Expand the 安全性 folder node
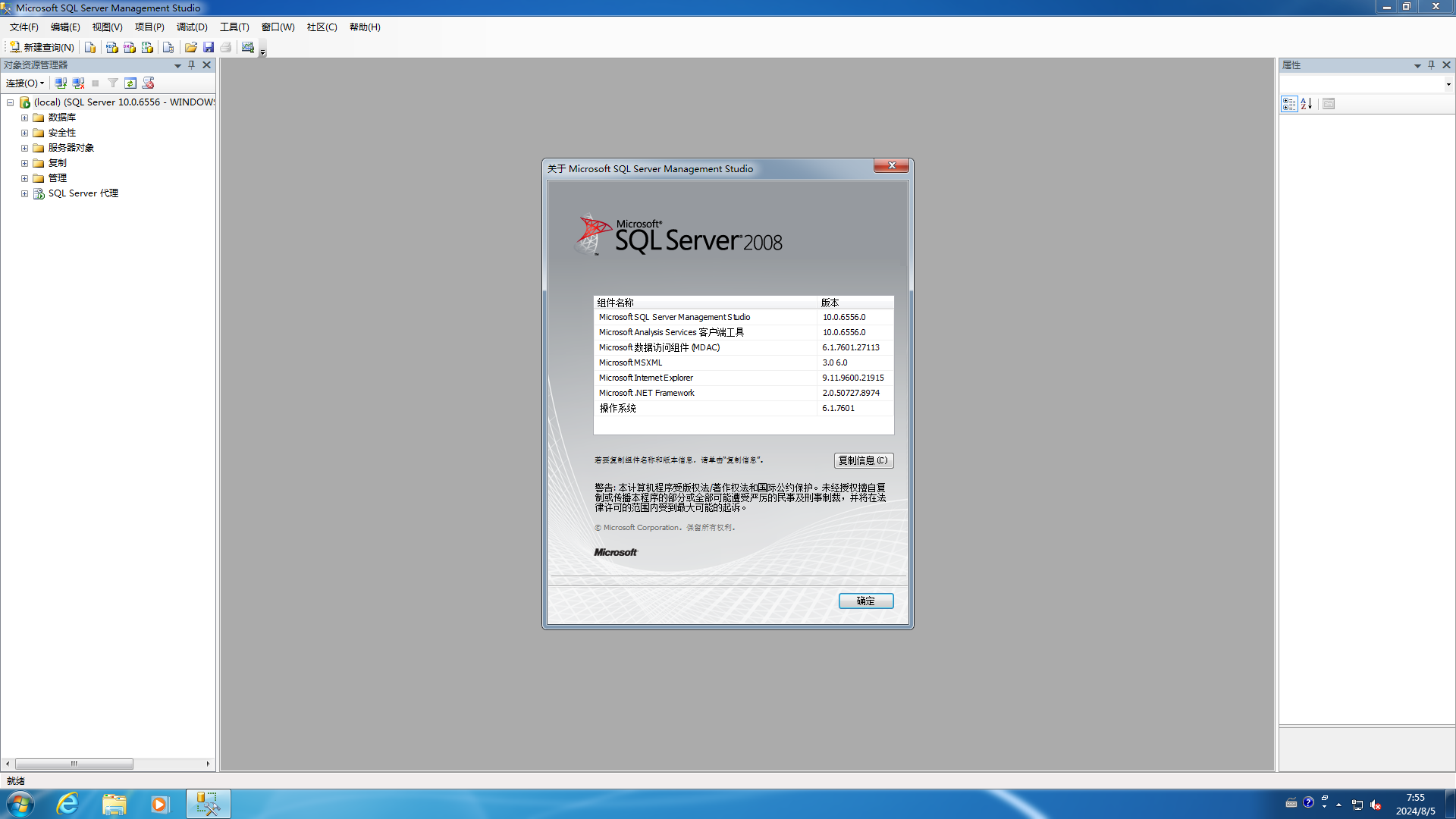The width and height of the screenshot is (1456, 819). coord(24,133)
